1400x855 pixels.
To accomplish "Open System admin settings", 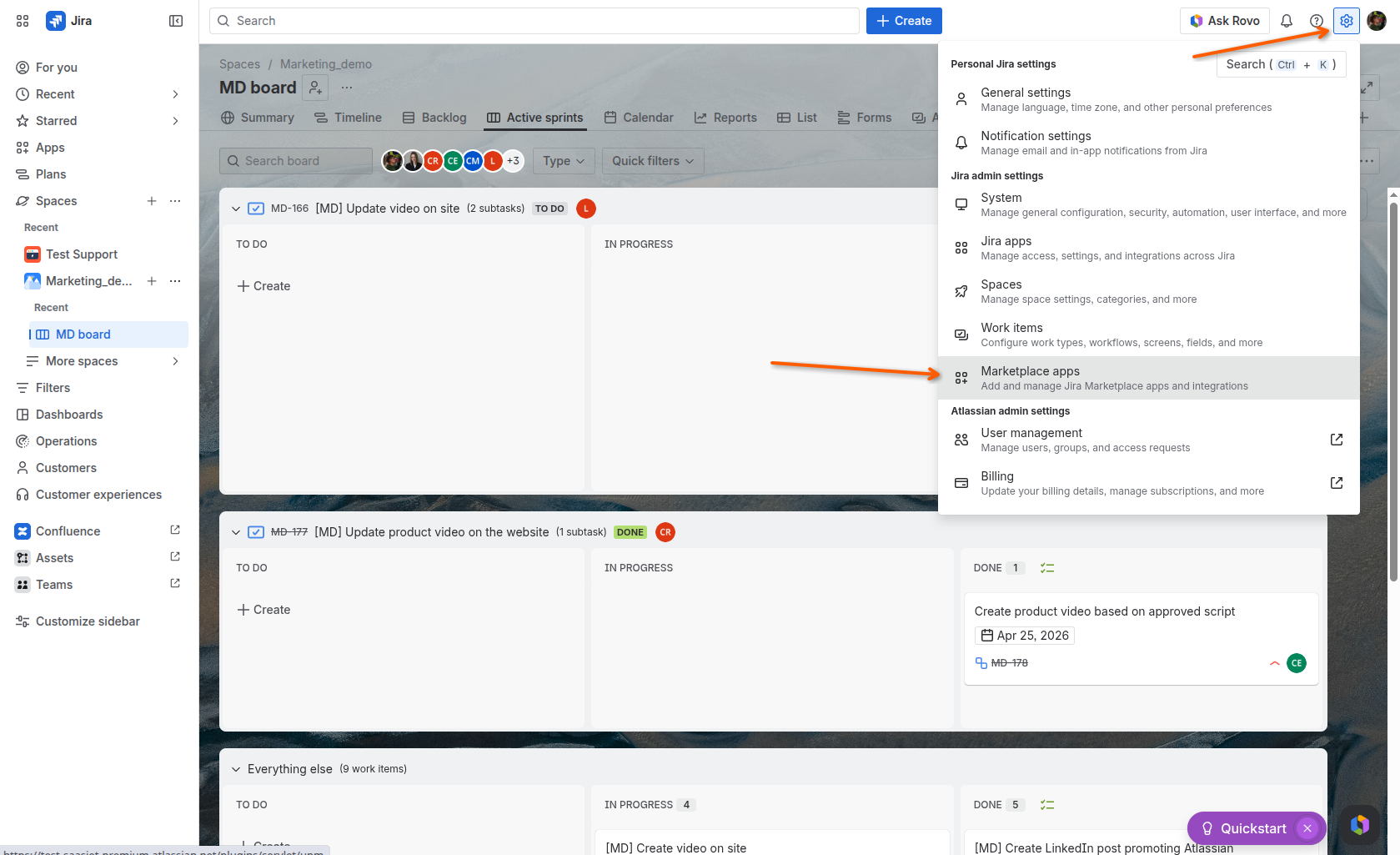I will (1149, 204).
